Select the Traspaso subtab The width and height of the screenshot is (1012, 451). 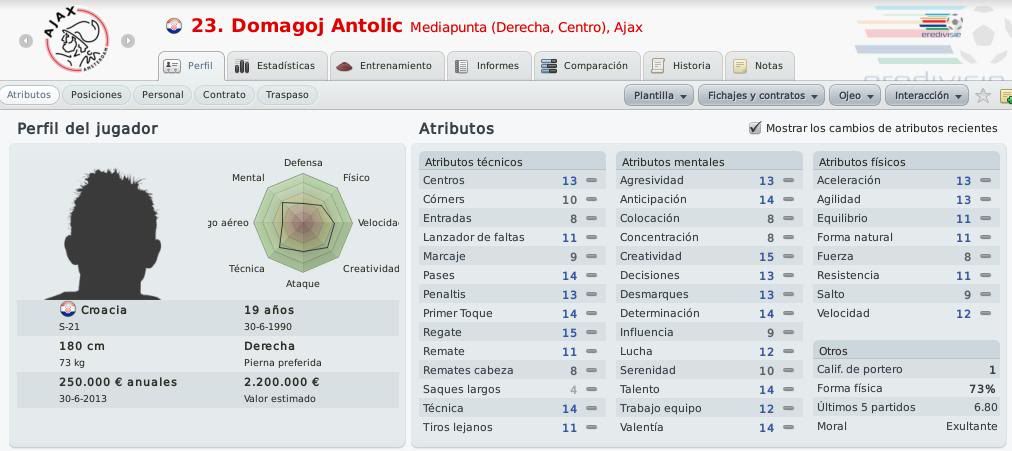pyautogui.click(x=287, y=95)
